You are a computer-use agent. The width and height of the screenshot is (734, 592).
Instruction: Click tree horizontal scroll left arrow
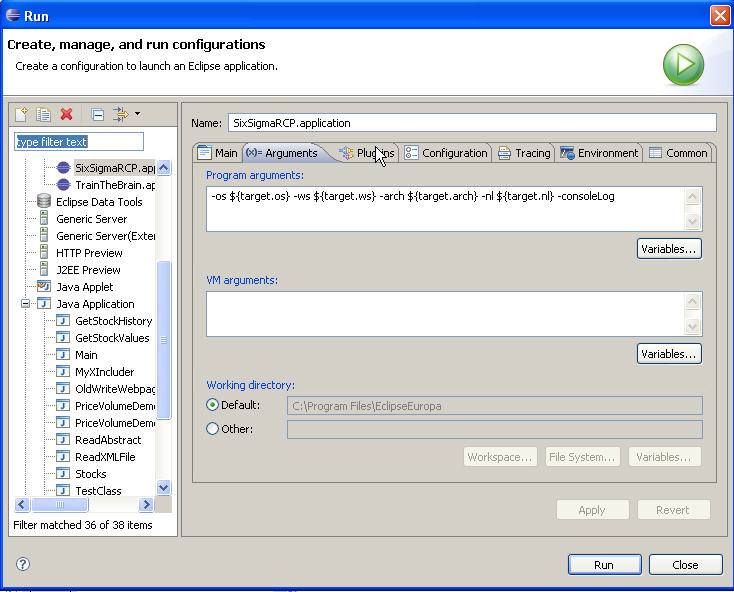tap(22, 504)
